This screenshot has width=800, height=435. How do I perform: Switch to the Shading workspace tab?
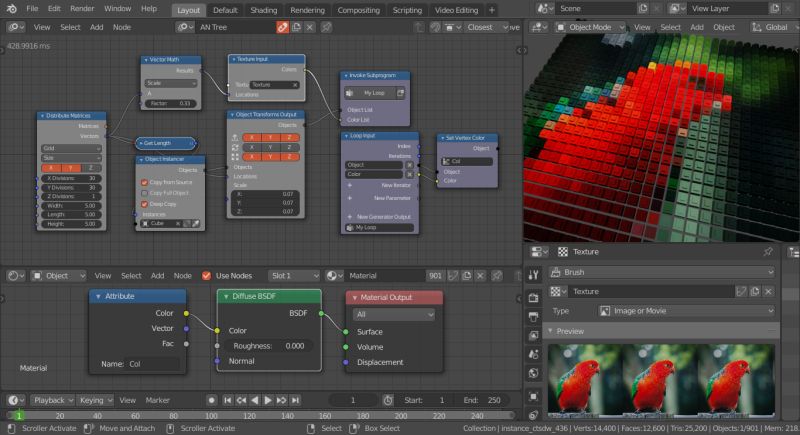coord(263,10)
